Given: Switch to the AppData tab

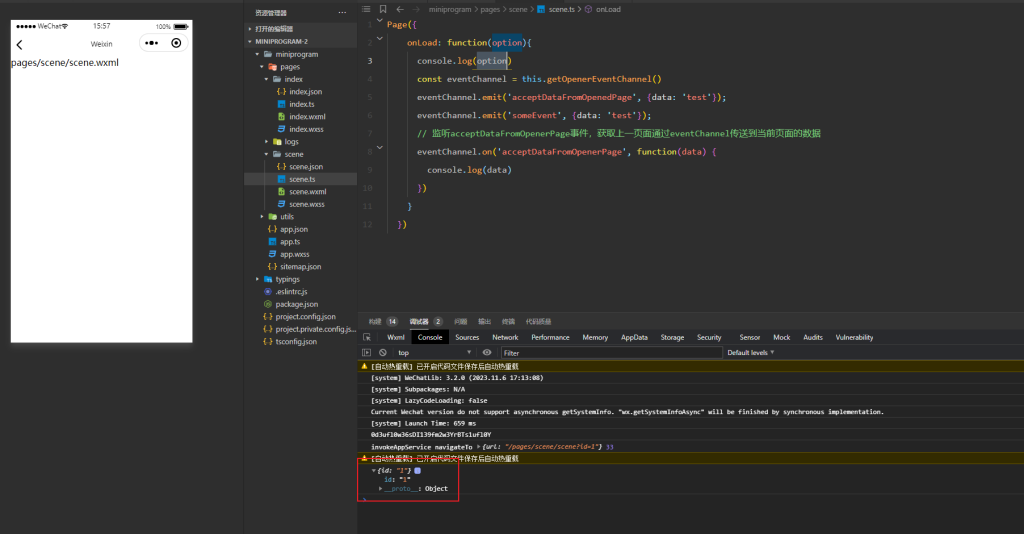Looking at the screenshot, I should [634, 337].
